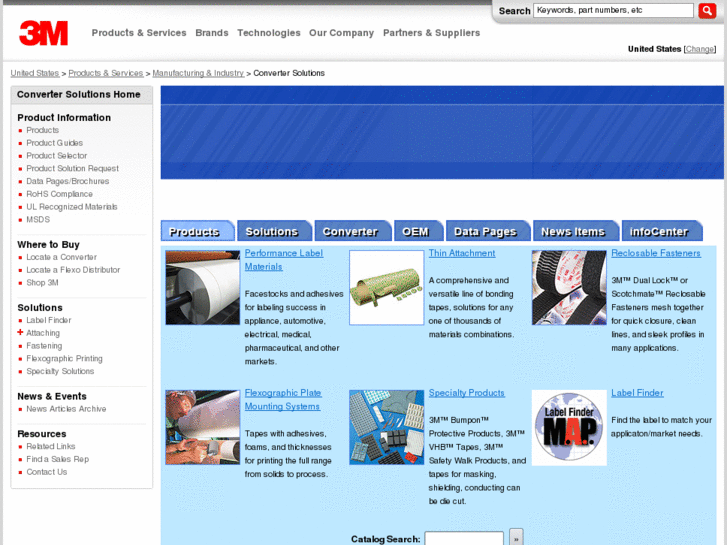727x545 pixels.
Task: Open Product Selector link
Action: click(x=57, y=156)
